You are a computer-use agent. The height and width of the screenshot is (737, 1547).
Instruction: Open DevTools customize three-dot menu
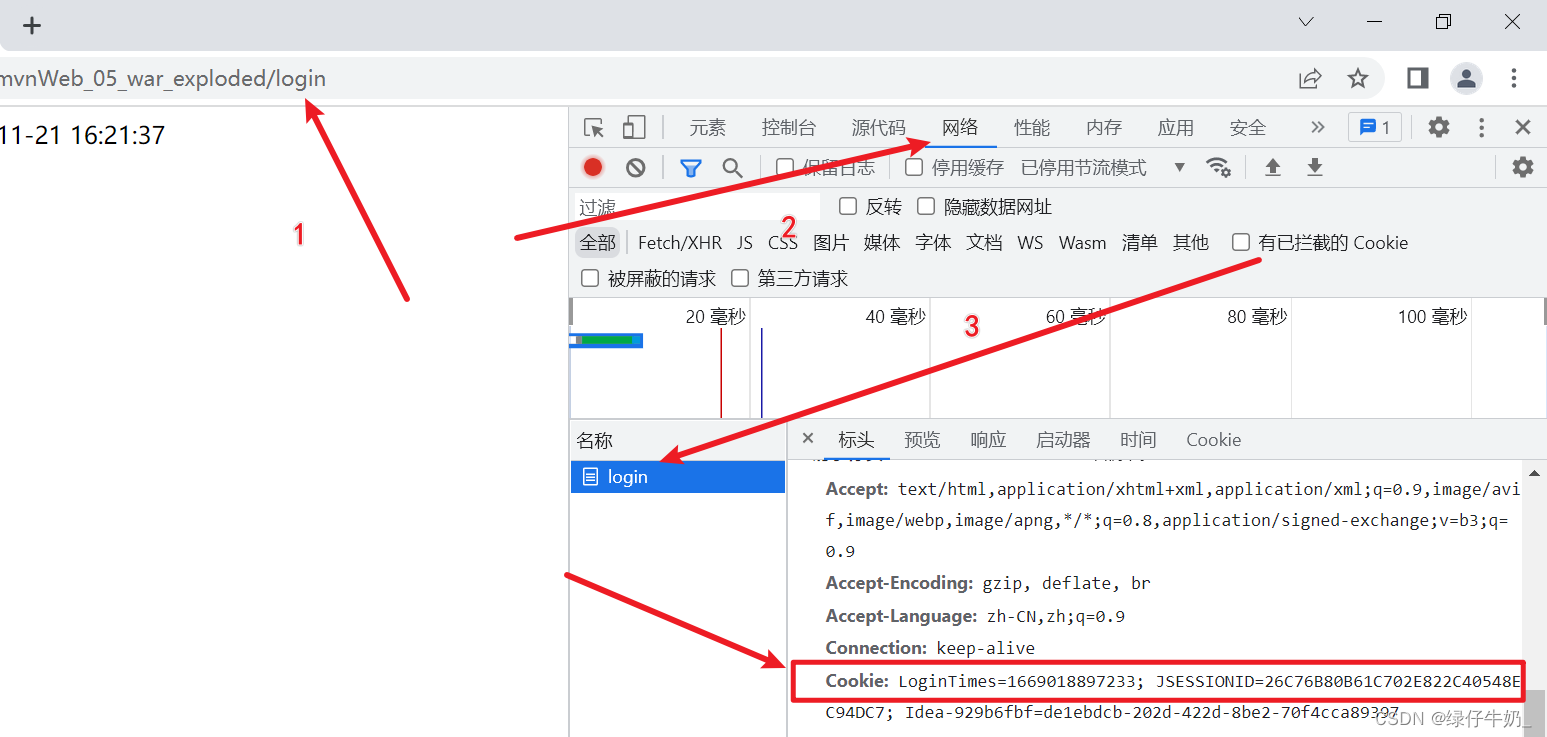click(1482, 127)
